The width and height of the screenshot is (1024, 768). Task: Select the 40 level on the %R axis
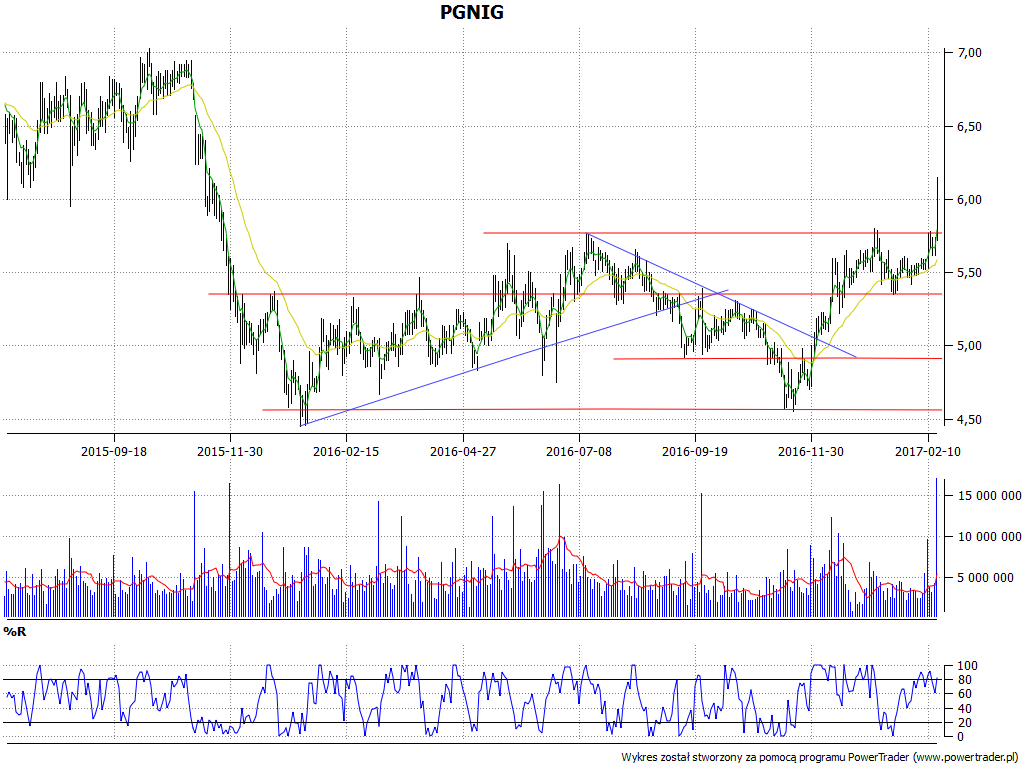pos(963,709)
